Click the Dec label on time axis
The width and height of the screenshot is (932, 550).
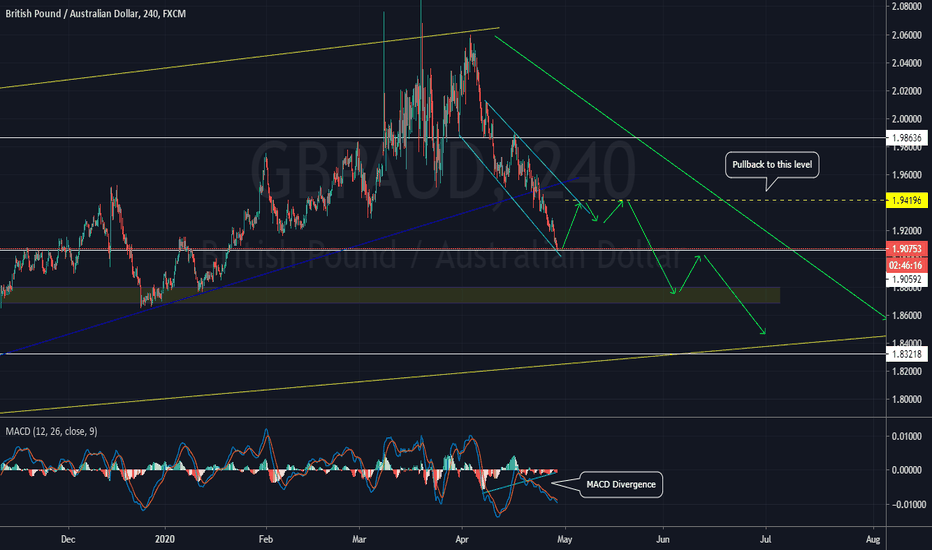pos(68,539)
